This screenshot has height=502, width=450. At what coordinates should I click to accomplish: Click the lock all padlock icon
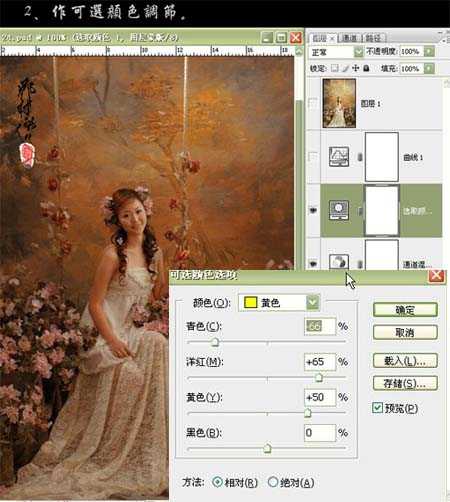tap(366, 68)
